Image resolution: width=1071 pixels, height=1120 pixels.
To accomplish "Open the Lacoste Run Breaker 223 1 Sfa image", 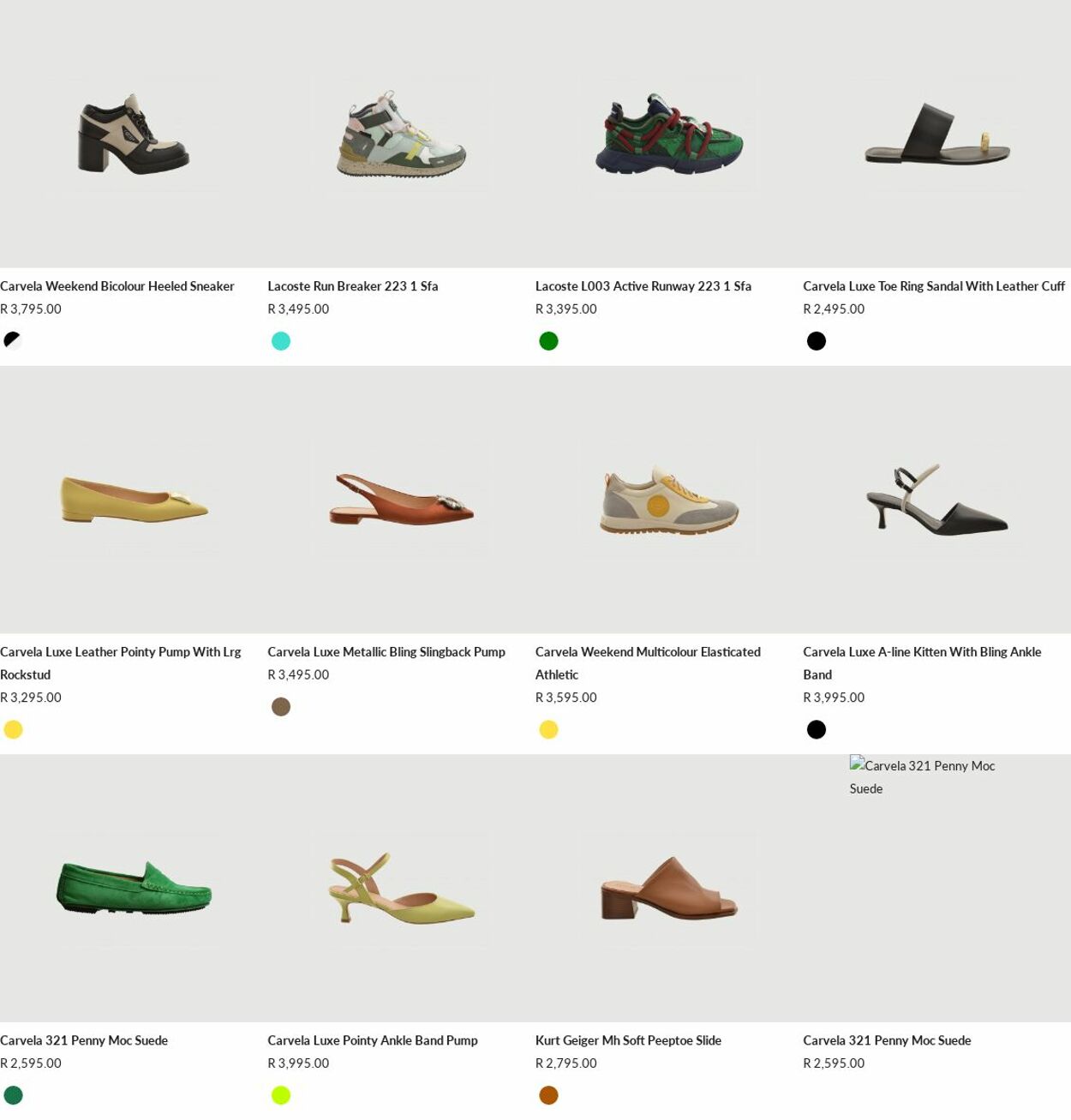I will pyautogui.click(x=401, y=134).
